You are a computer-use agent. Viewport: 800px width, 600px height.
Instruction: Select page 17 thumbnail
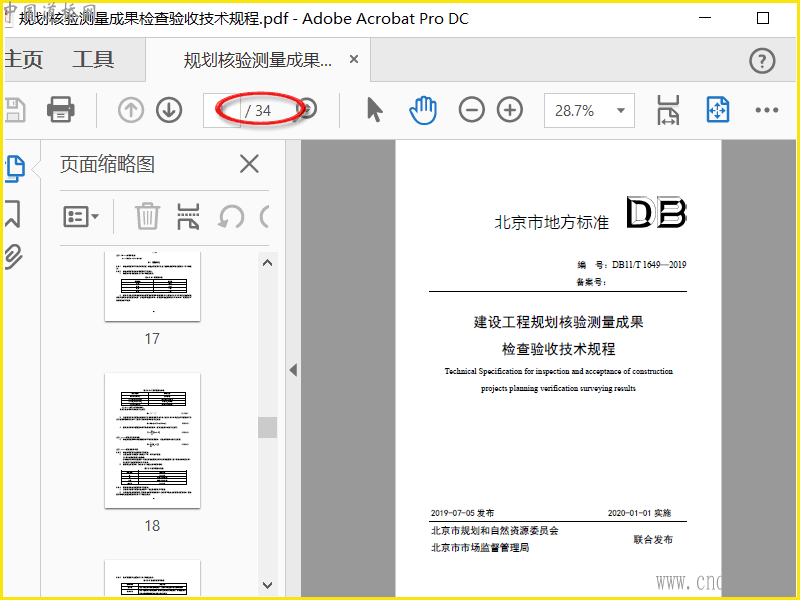(x=153, y=286)
